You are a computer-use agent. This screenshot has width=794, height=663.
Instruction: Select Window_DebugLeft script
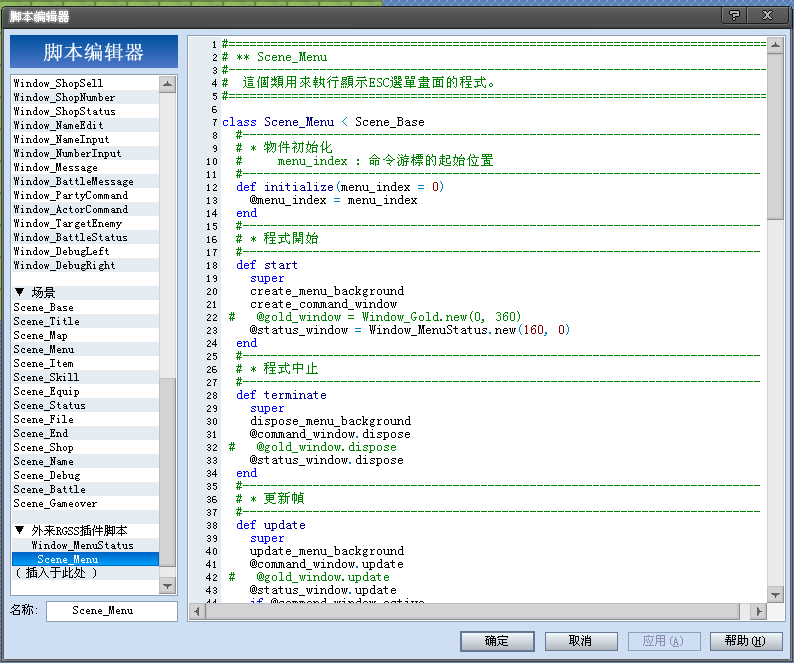[85, 251]
